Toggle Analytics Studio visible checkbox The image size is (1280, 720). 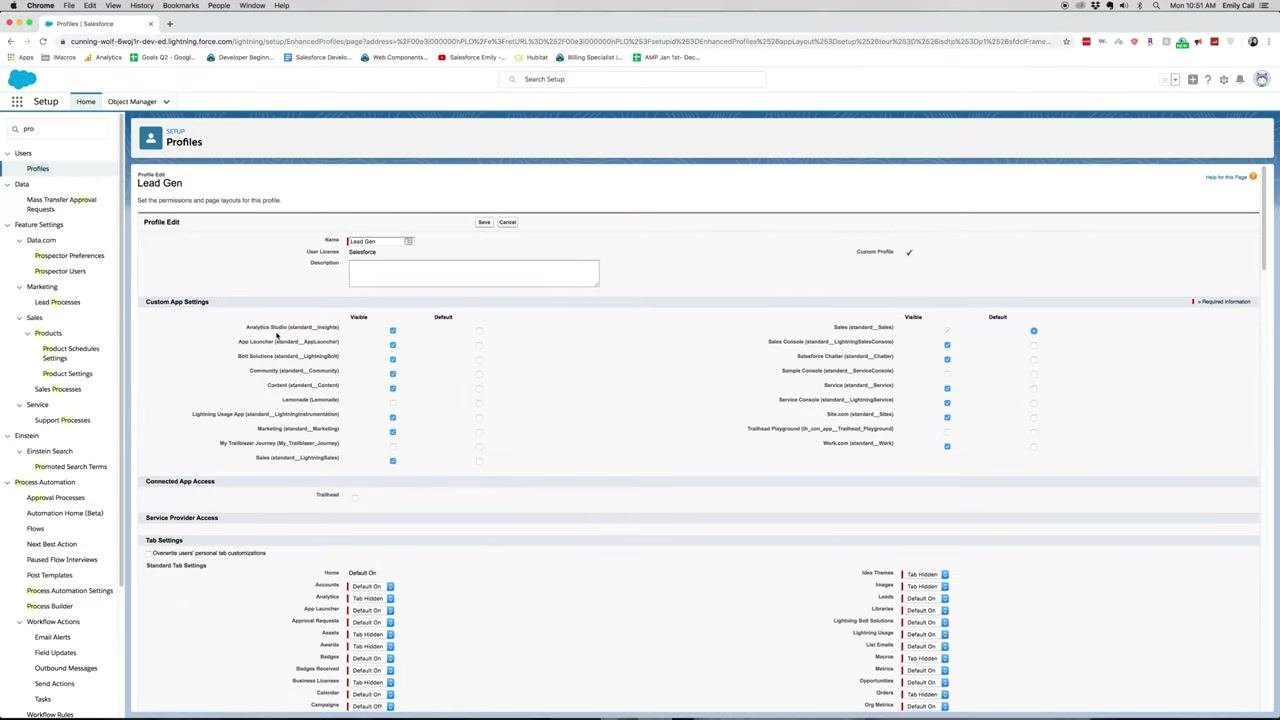[x=393, y=330]
